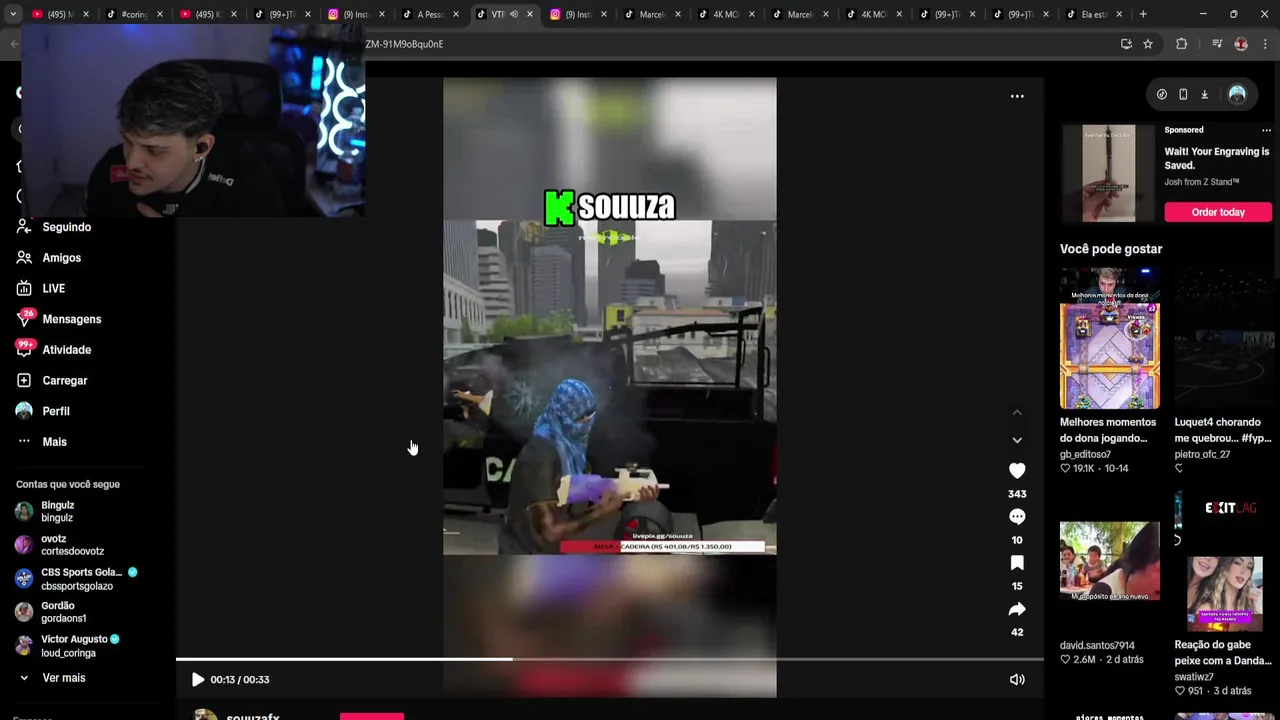
Task: Open swatiw7 creator name
Action: point(1194,677)
